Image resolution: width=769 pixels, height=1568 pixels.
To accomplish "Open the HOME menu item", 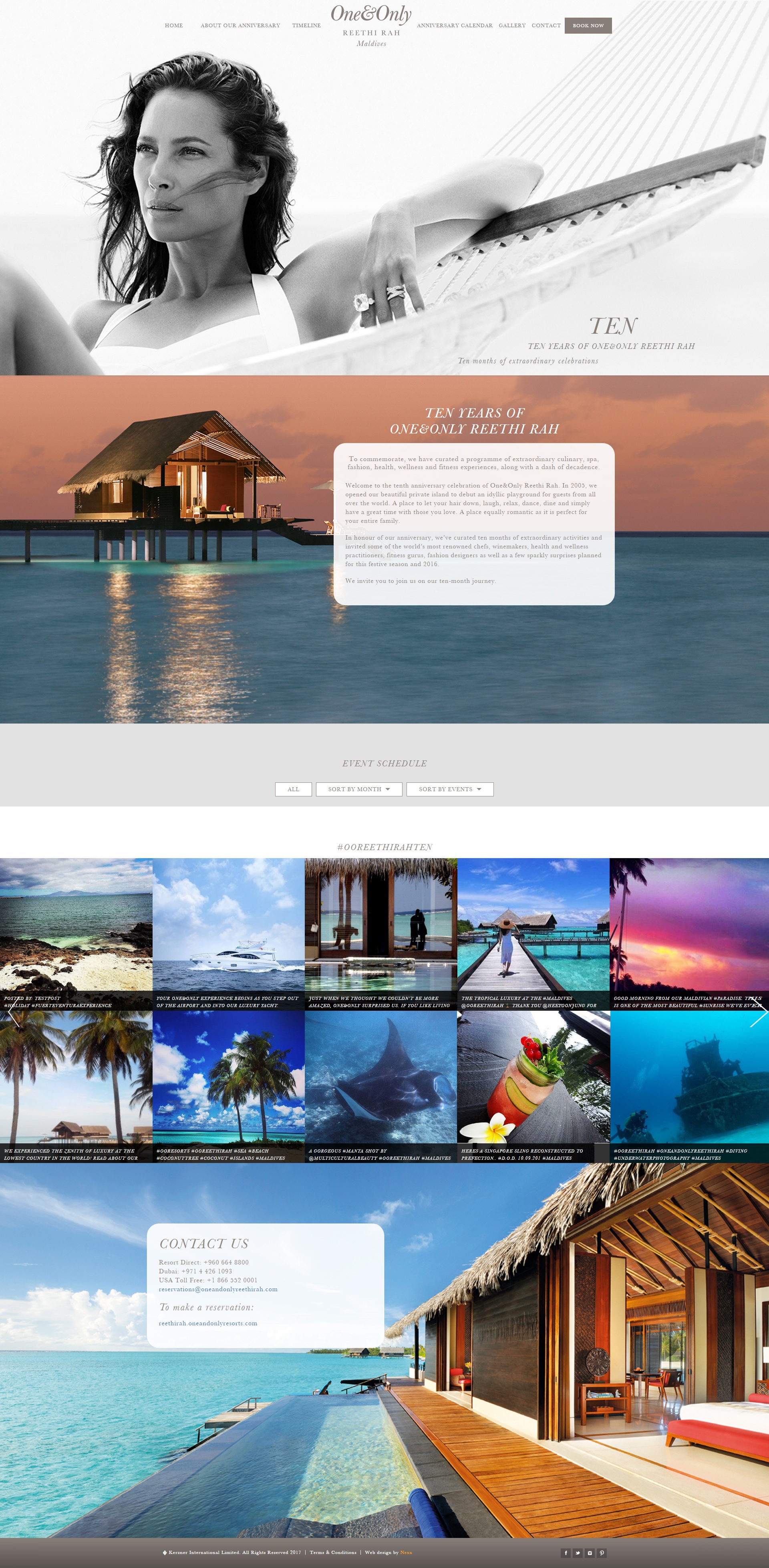I will click(x=174, y=26).
